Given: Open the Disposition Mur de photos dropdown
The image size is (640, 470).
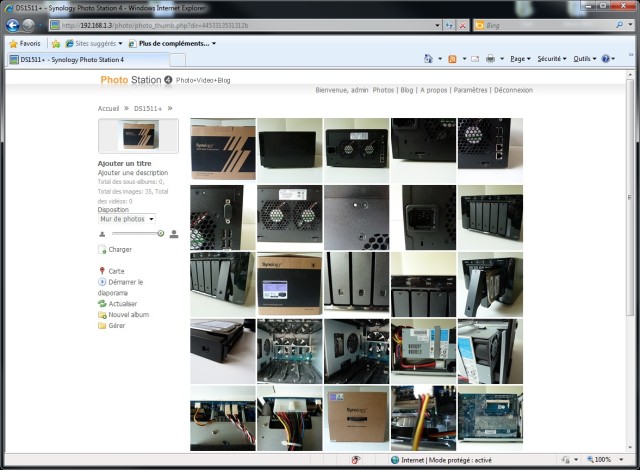Looking at the screenshot, I should coord(127,219).
